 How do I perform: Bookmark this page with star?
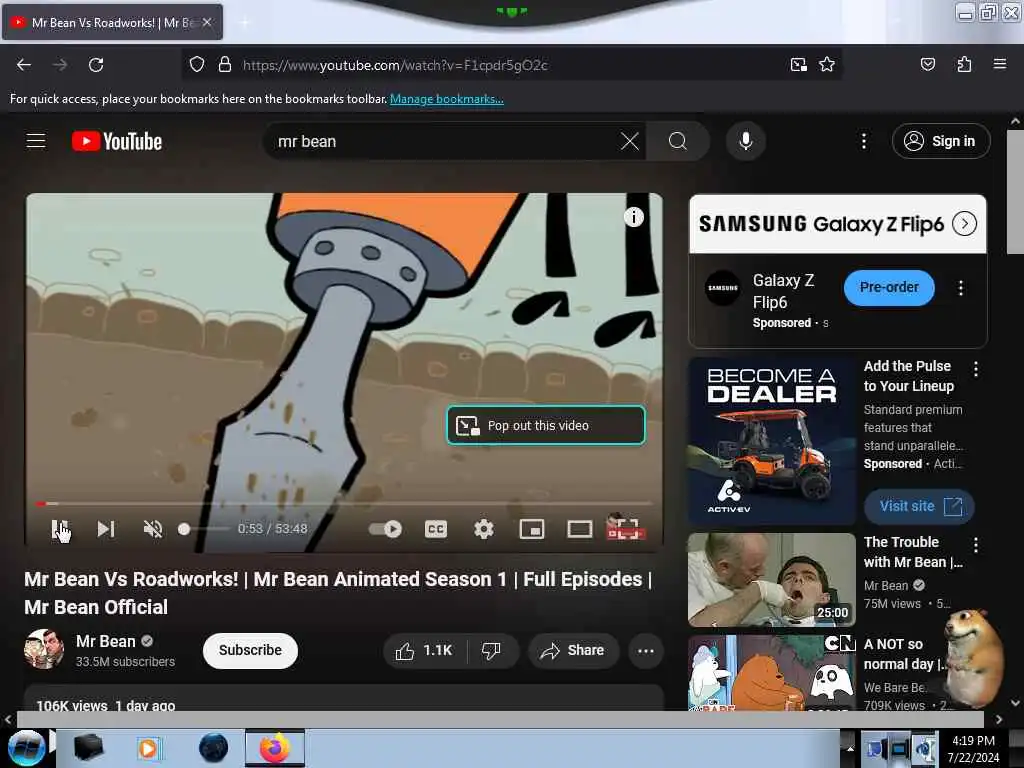827,65
